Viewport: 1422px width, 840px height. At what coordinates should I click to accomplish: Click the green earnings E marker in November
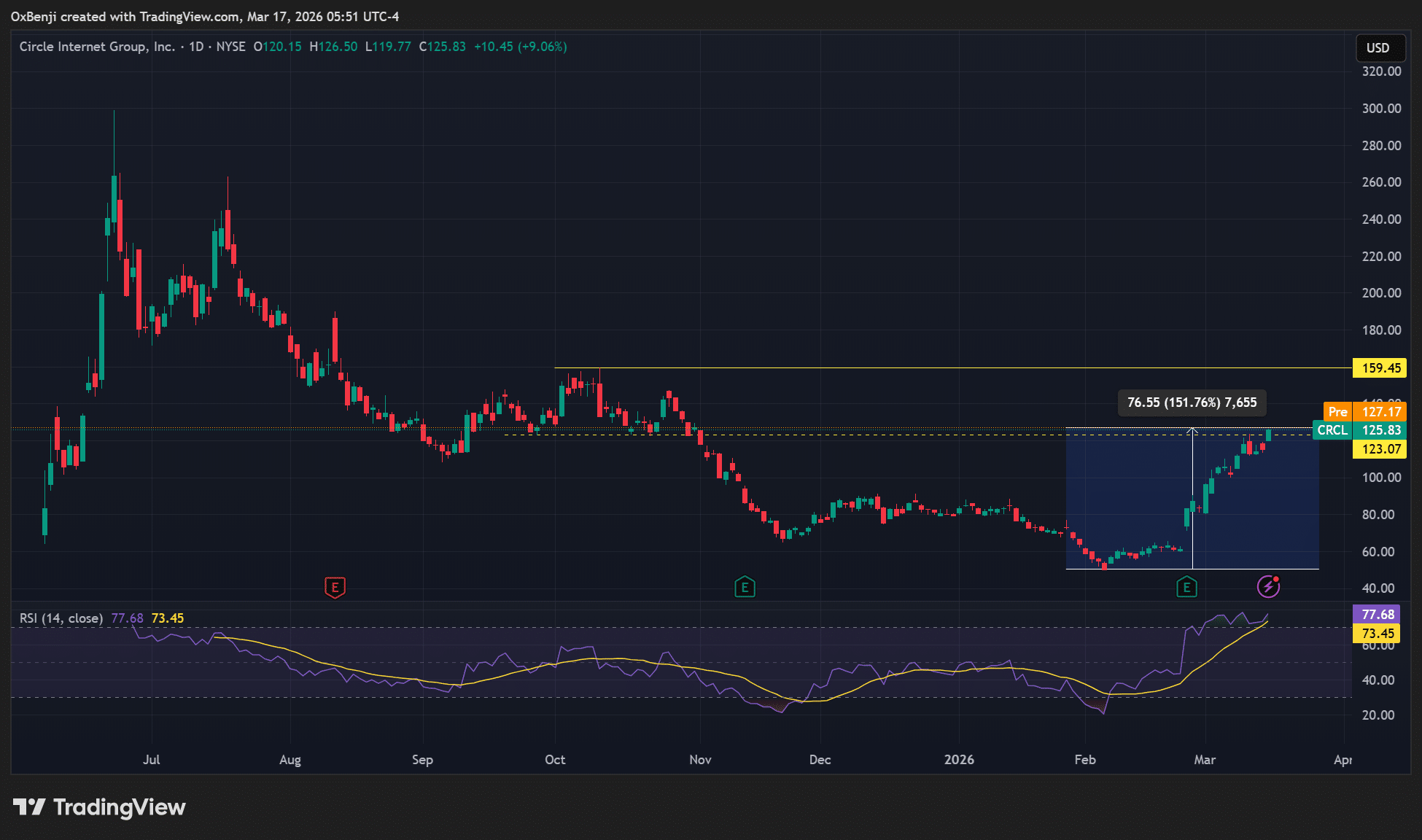(x=745, y=587)
